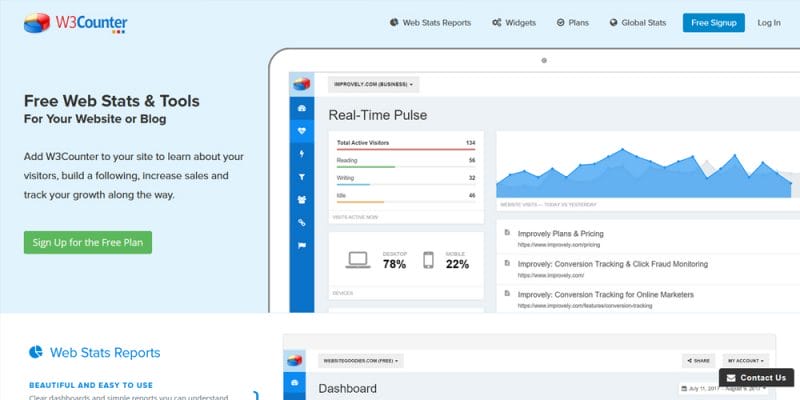This screenshot has width=800, height=400.
Task: Click the flag sidebar icon
Action: (x=302, y=245)
